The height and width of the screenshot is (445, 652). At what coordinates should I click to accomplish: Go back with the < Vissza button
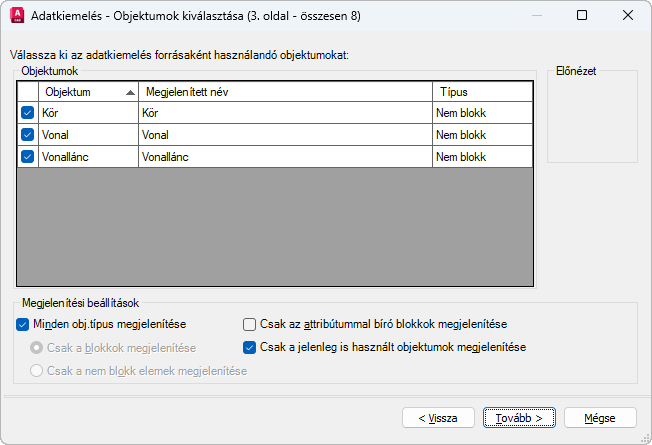[x=438, y=417]
